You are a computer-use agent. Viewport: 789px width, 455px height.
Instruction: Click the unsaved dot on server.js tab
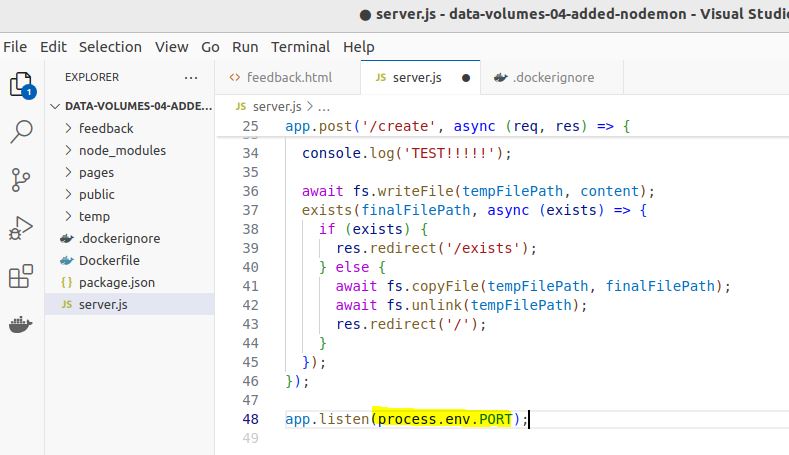coord(466,77)
